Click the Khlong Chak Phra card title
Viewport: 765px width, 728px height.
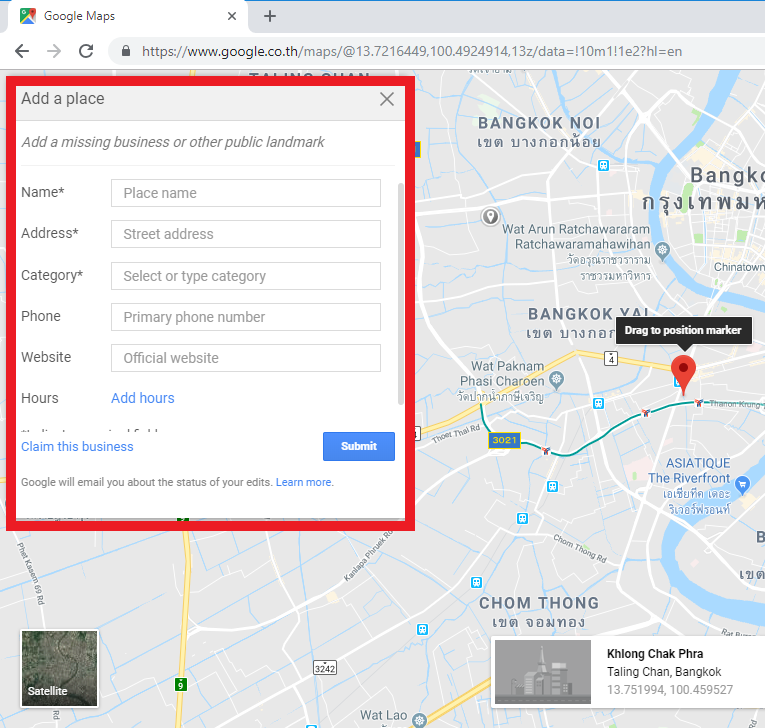tap(655, 653)
